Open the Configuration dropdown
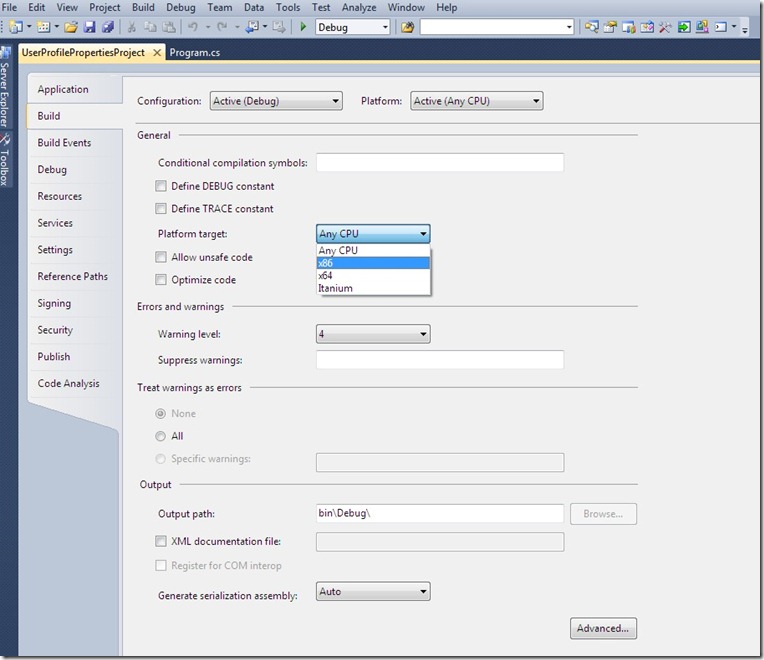764x660 pixels. click(x=276, y=101)
